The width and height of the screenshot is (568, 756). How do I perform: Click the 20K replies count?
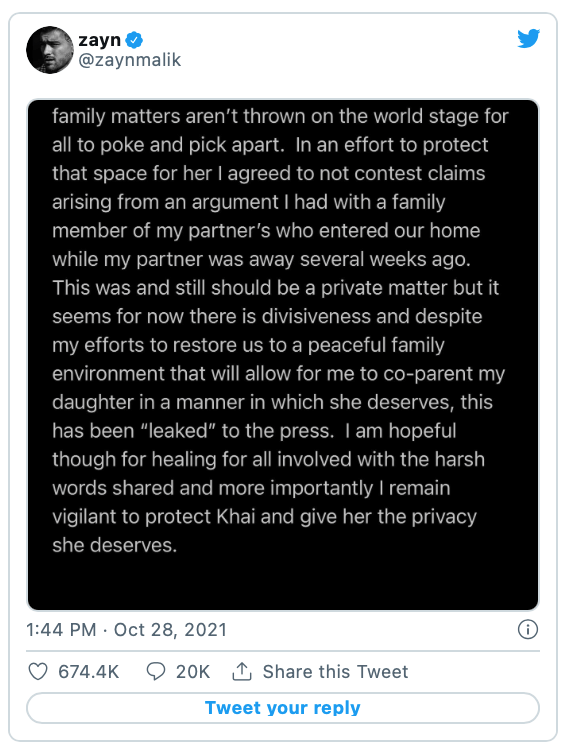click(193, 672)
